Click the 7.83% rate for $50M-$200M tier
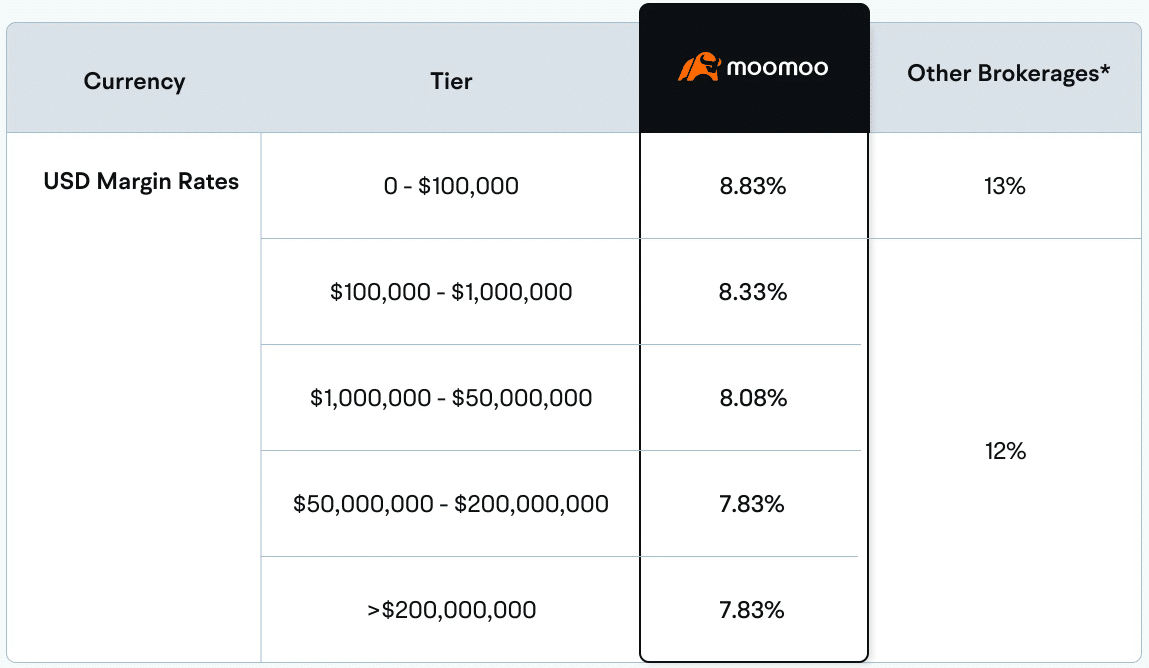This screenshot has height=668, width=1149. tap(753, 504)
